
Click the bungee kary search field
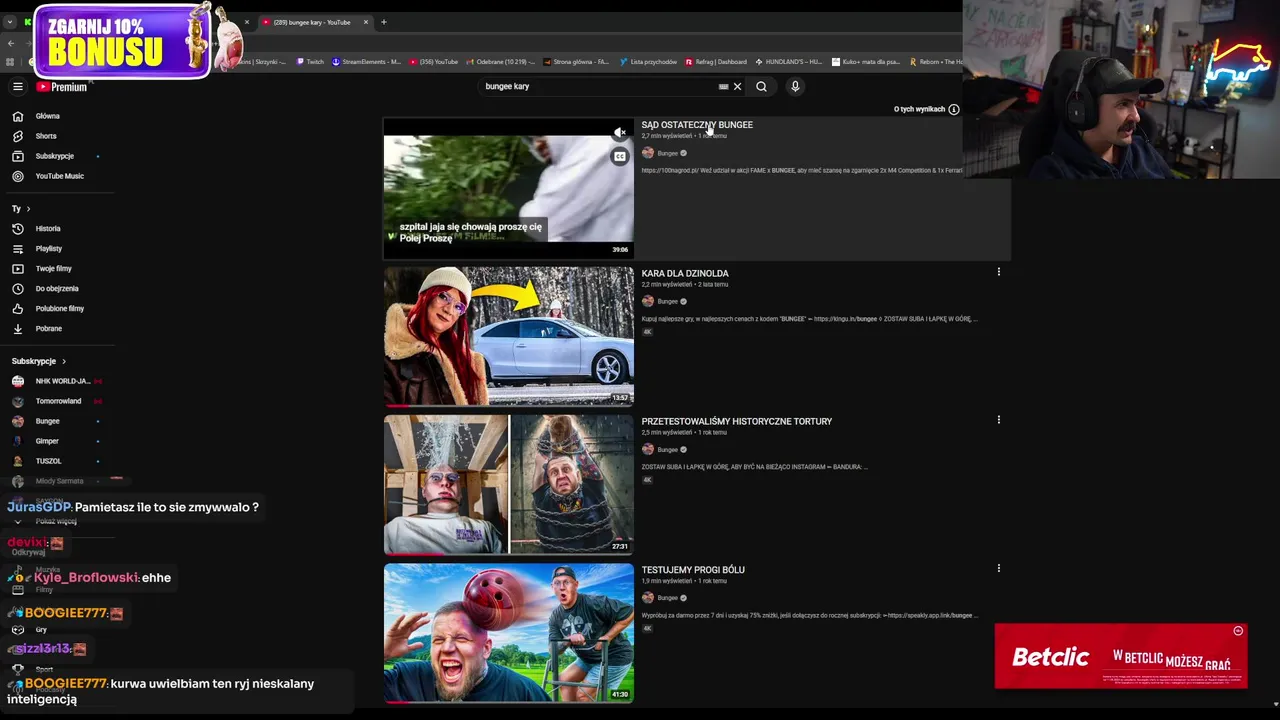click(x=600, y=87)
